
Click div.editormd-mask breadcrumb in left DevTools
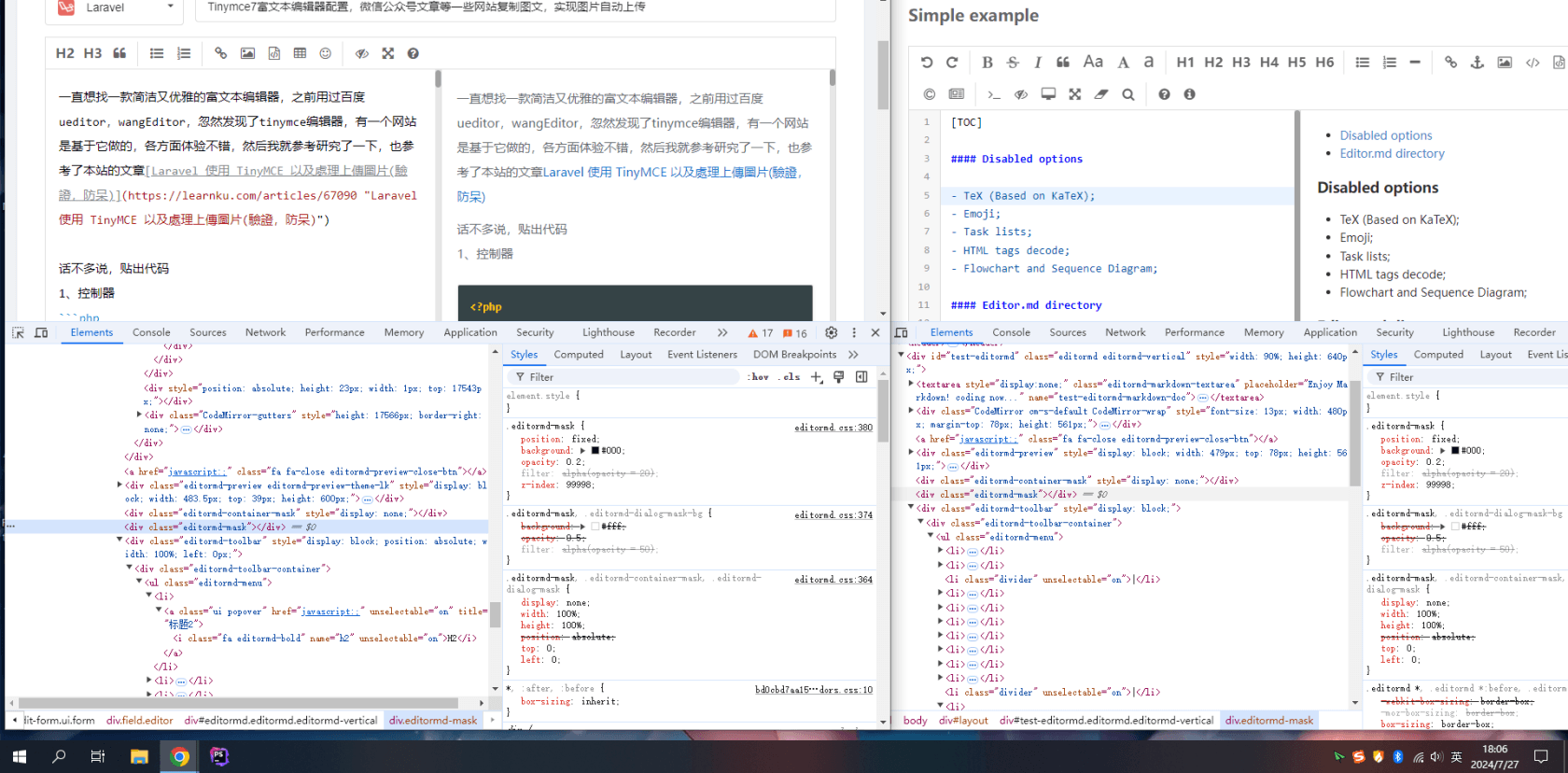point(433,720)
